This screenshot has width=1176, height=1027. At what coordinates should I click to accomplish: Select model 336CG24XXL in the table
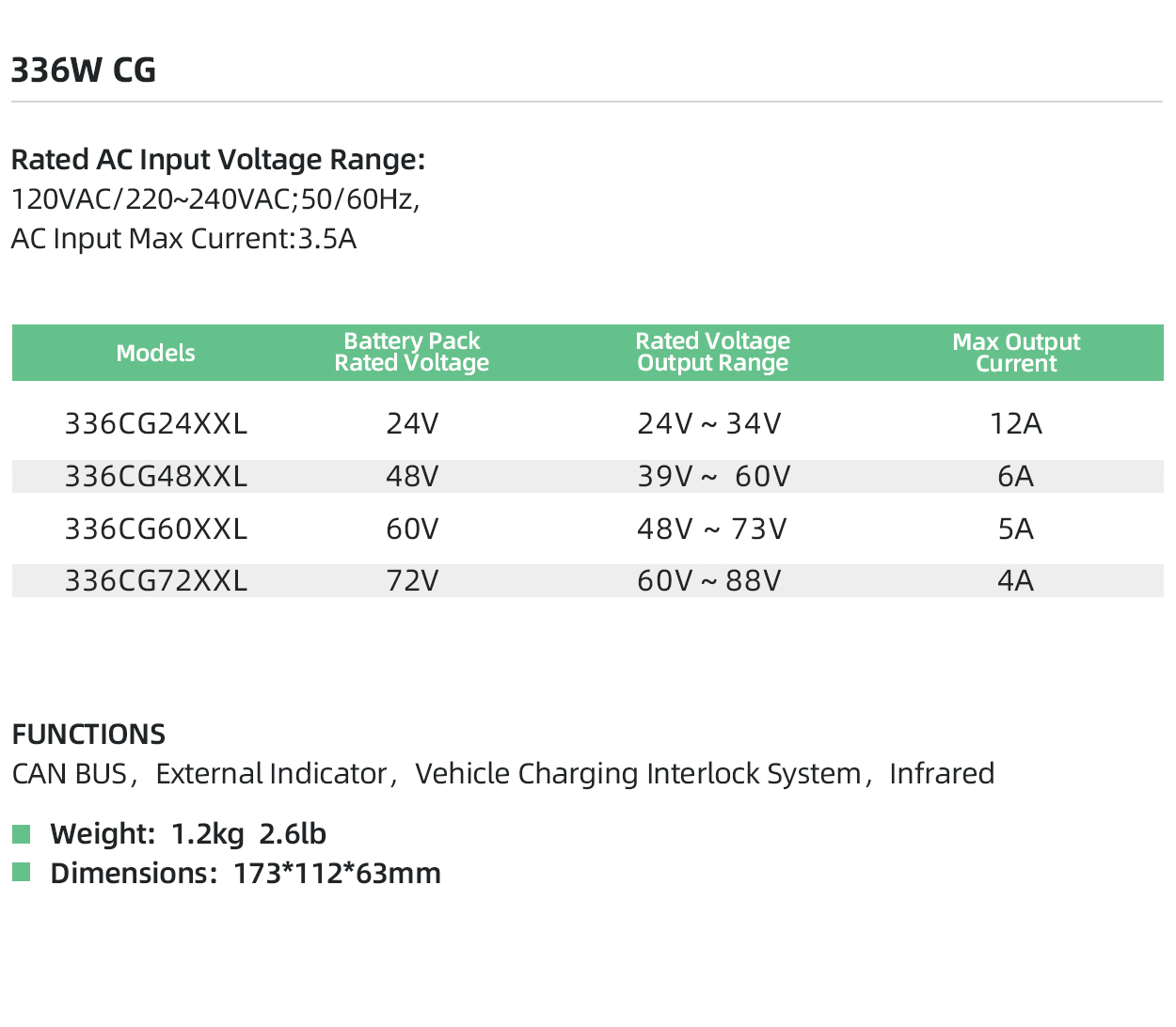point(156,424)
